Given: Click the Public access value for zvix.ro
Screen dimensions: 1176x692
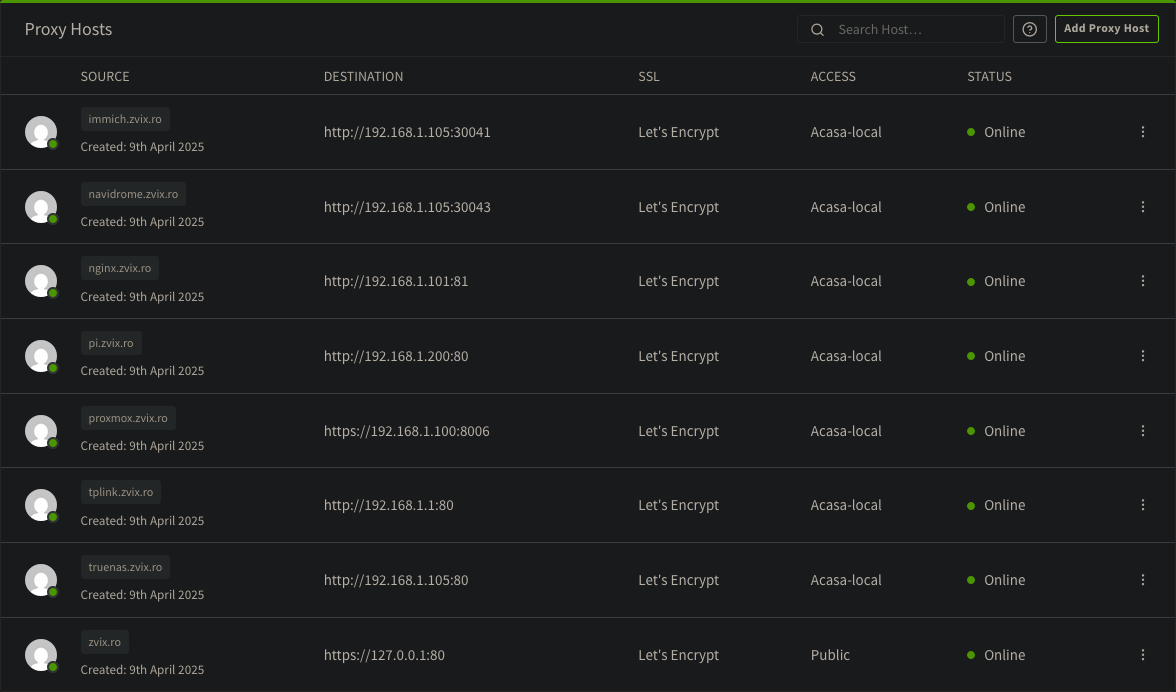Looking at the screenshot, I should click(x=830, y=655).
